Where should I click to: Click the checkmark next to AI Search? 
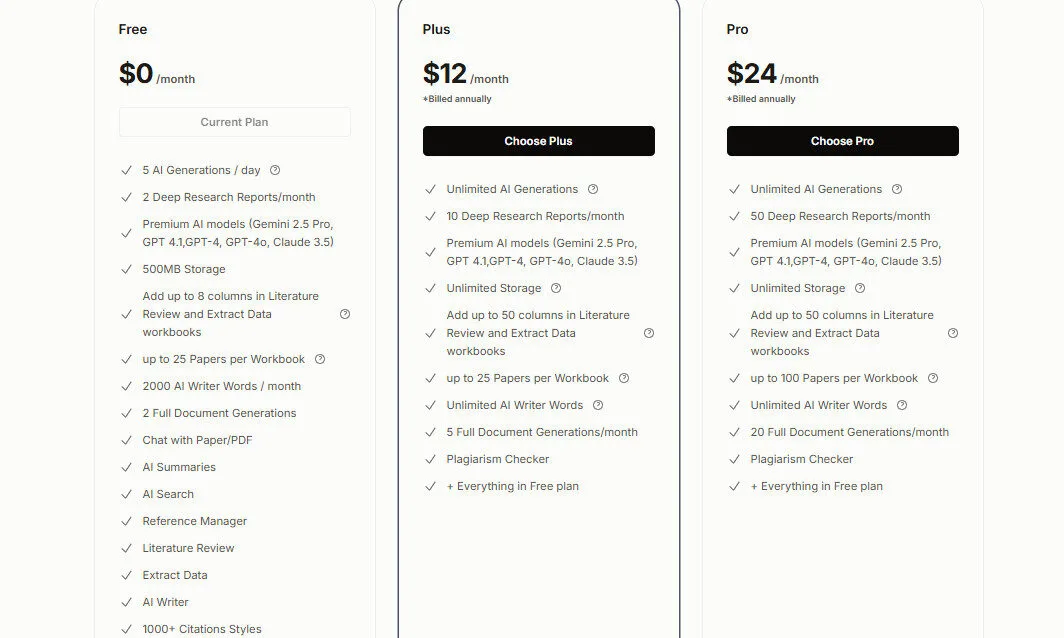[126, 494]
